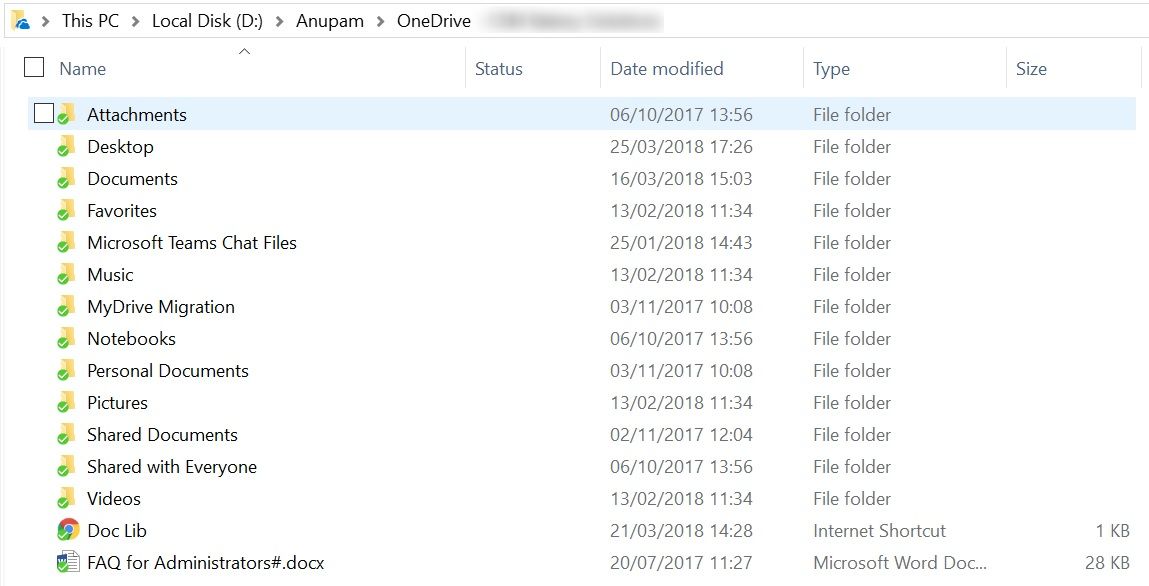The width and height of the screenshot is (1149, 586).
Task: Click the 28 KB size cell
Action: pos(1107,563)
